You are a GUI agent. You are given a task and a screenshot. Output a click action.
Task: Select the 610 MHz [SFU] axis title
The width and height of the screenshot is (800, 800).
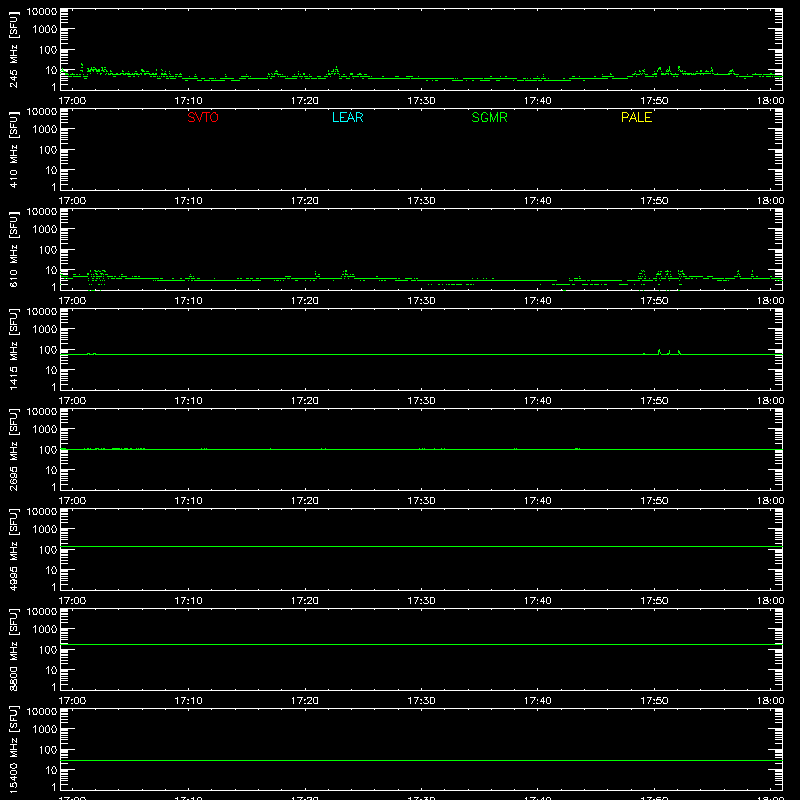pos(14,249)
